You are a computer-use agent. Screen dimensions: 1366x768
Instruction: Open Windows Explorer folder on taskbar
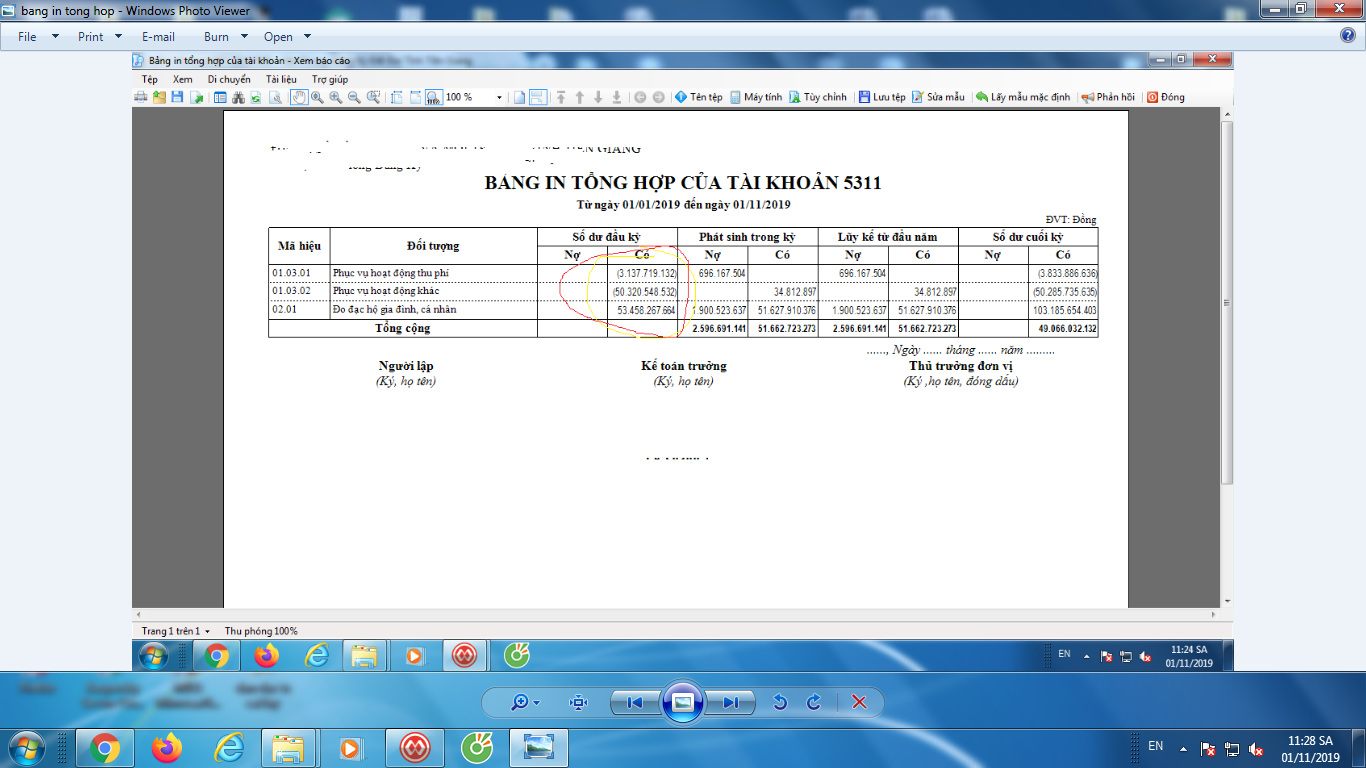click(288, 747)
